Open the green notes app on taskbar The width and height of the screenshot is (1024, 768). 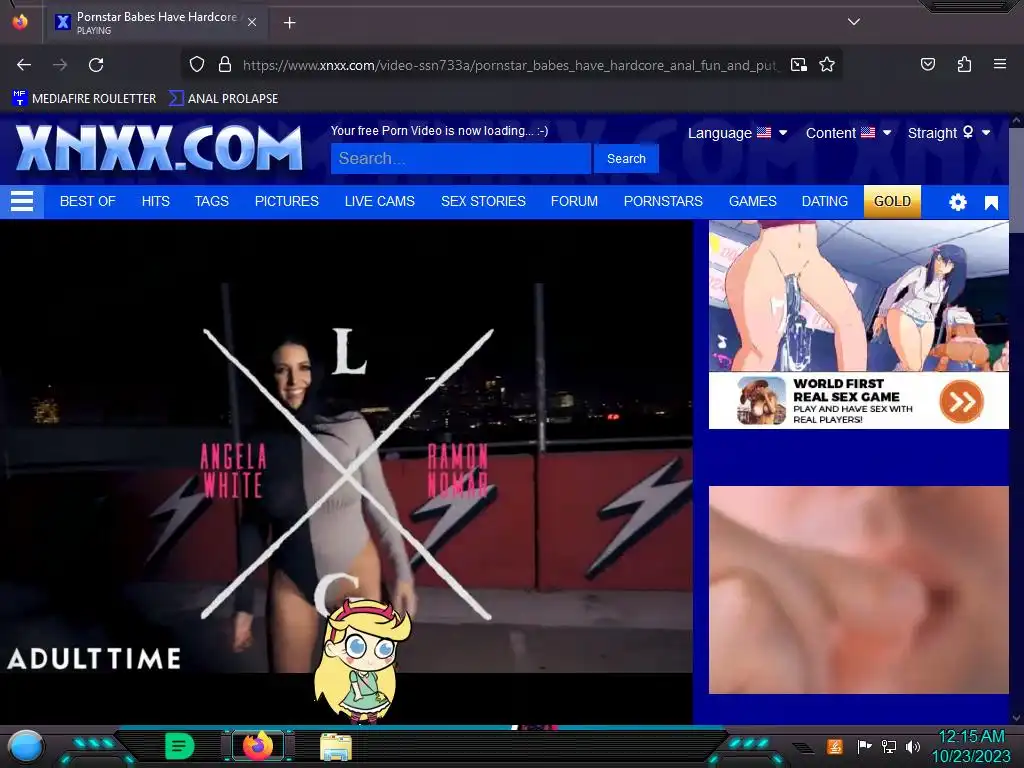179,746
